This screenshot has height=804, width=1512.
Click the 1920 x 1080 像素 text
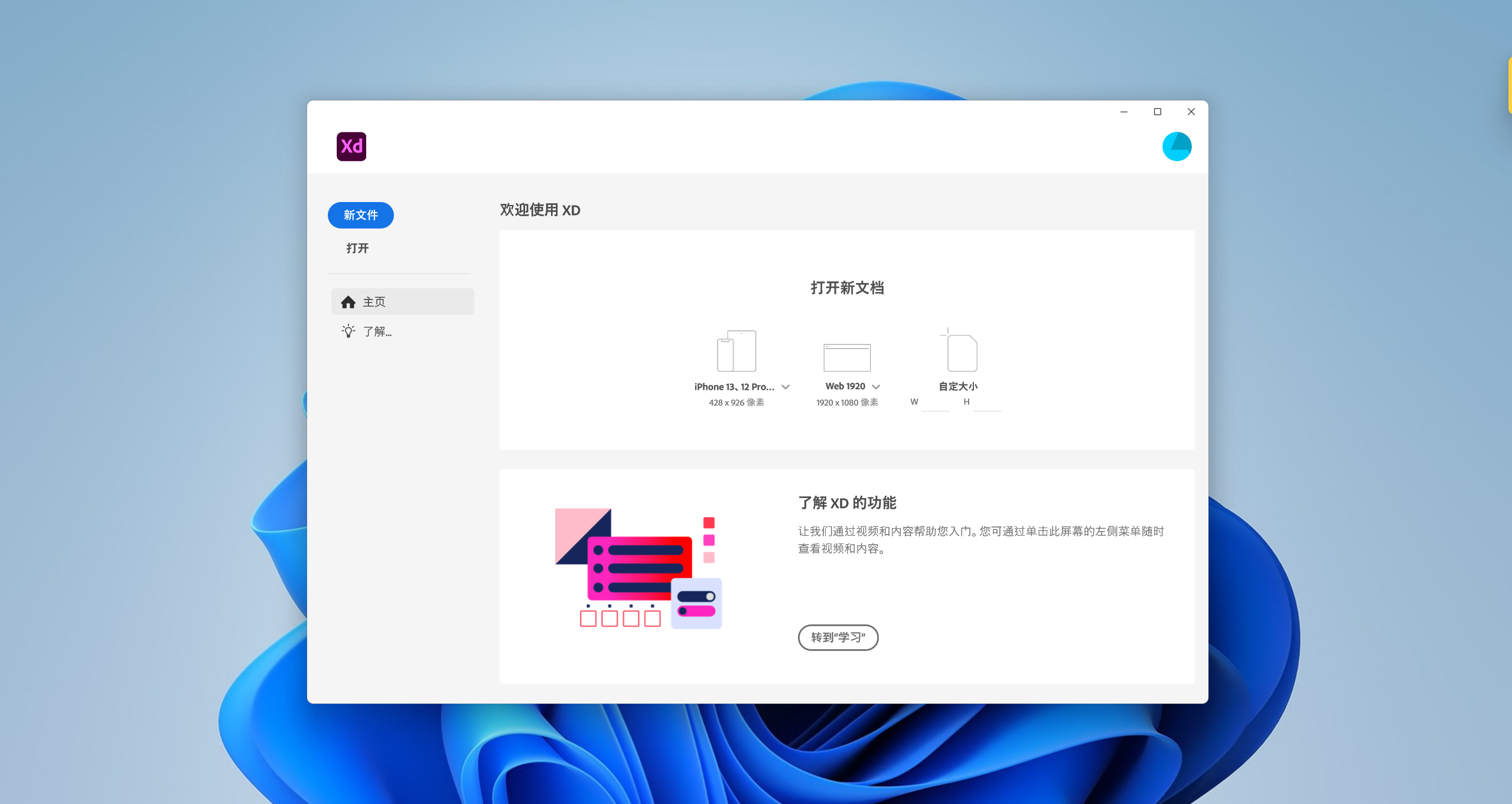click(847, 402)
